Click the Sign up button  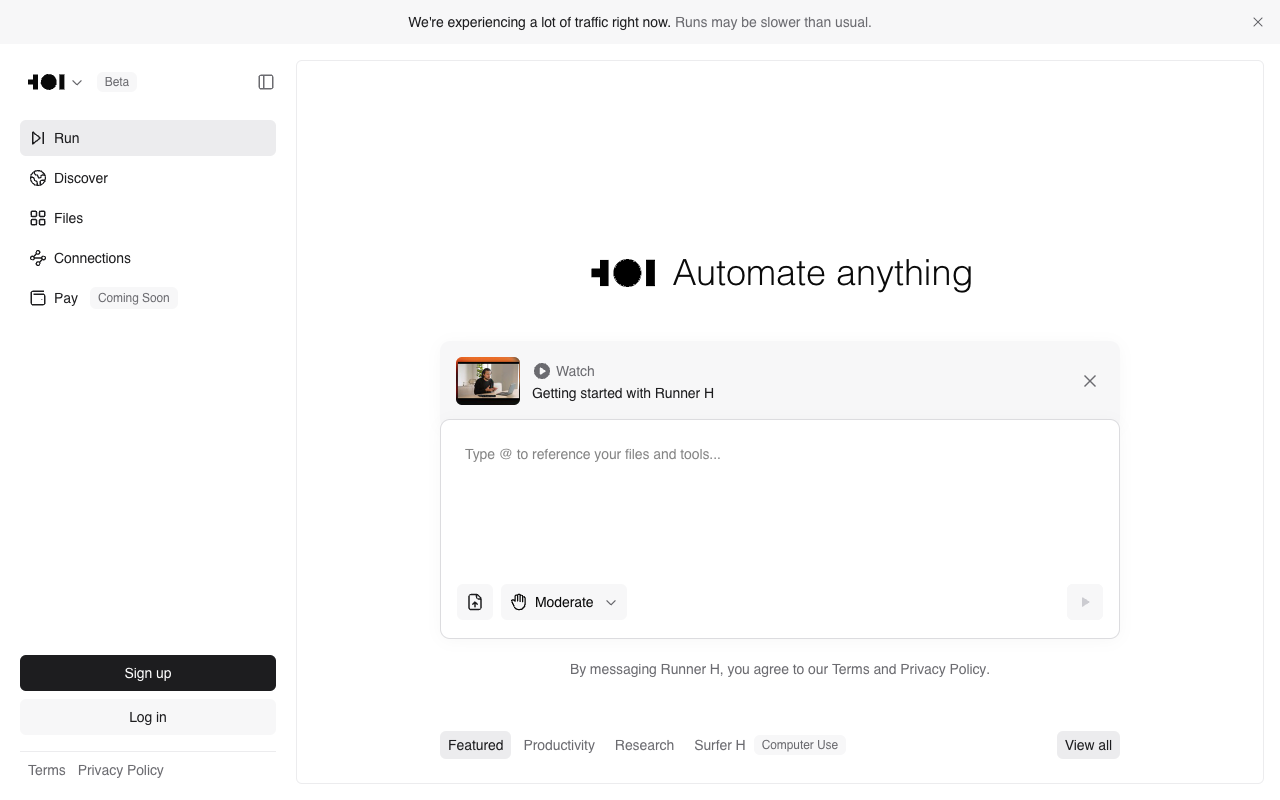coord(148,673)
